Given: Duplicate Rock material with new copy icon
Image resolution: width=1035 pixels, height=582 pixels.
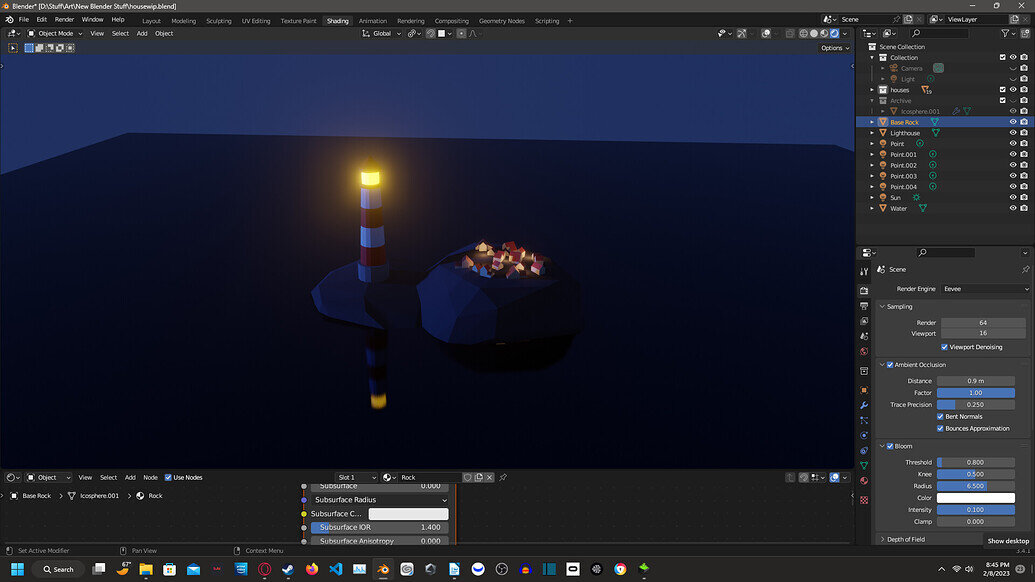Looking at the screenshot, I should click(479, 477).
